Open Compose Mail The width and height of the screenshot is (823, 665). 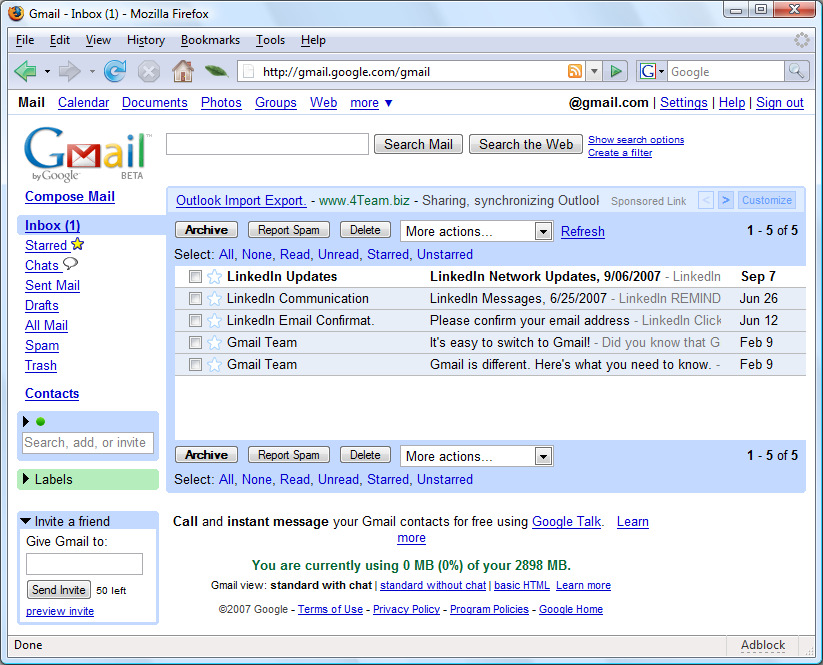click(70, 196)
